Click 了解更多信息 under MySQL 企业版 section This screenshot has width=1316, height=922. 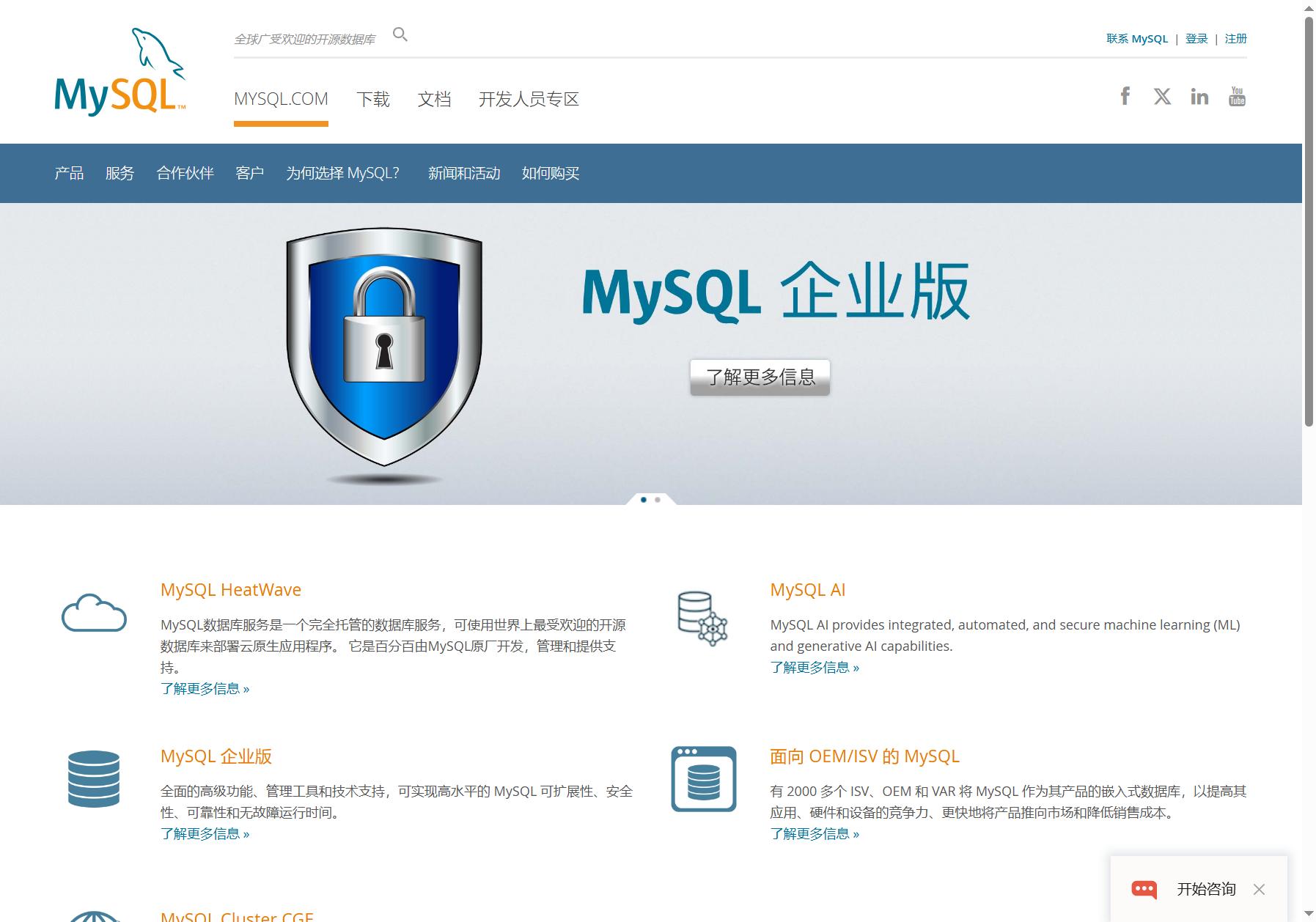click(205, 833)
